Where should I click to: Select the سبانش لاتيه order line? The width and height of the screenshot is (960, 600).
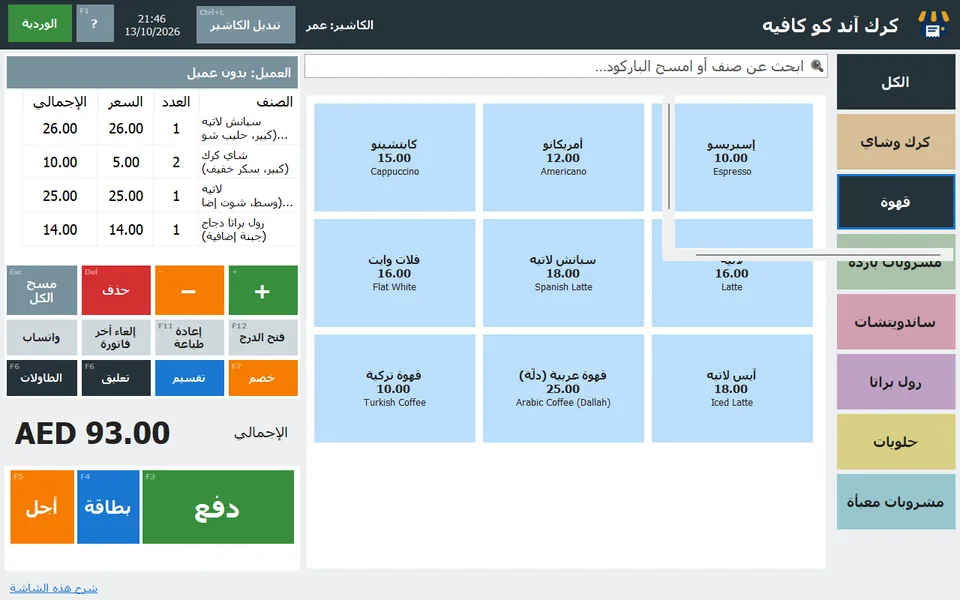159,129
